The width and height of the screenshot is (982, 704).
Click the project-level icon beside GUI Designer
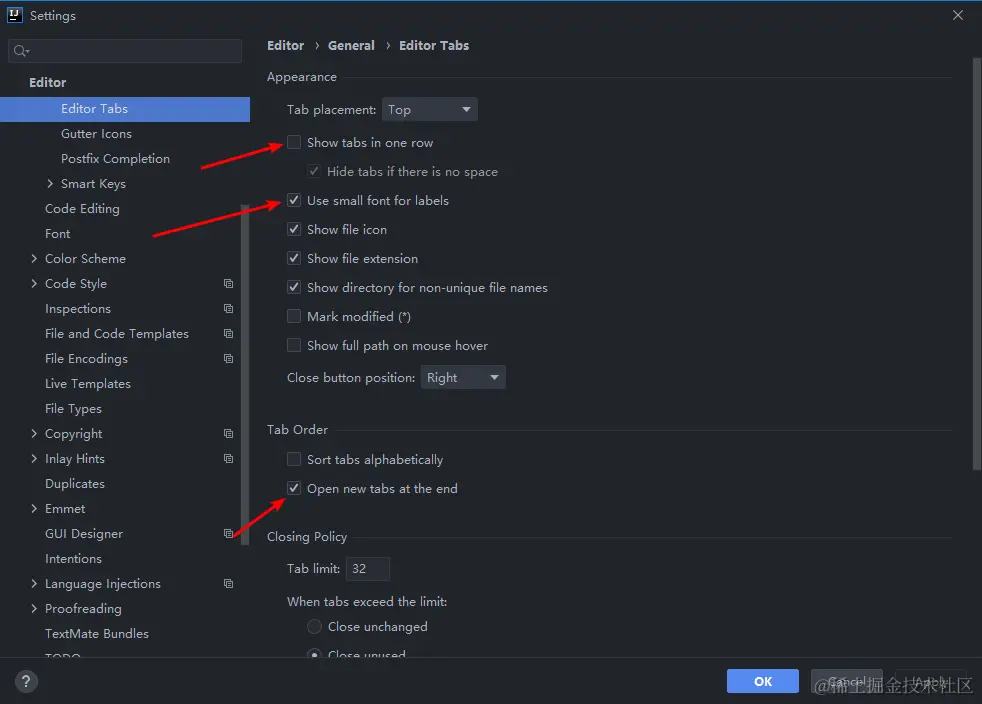[229, 534]
